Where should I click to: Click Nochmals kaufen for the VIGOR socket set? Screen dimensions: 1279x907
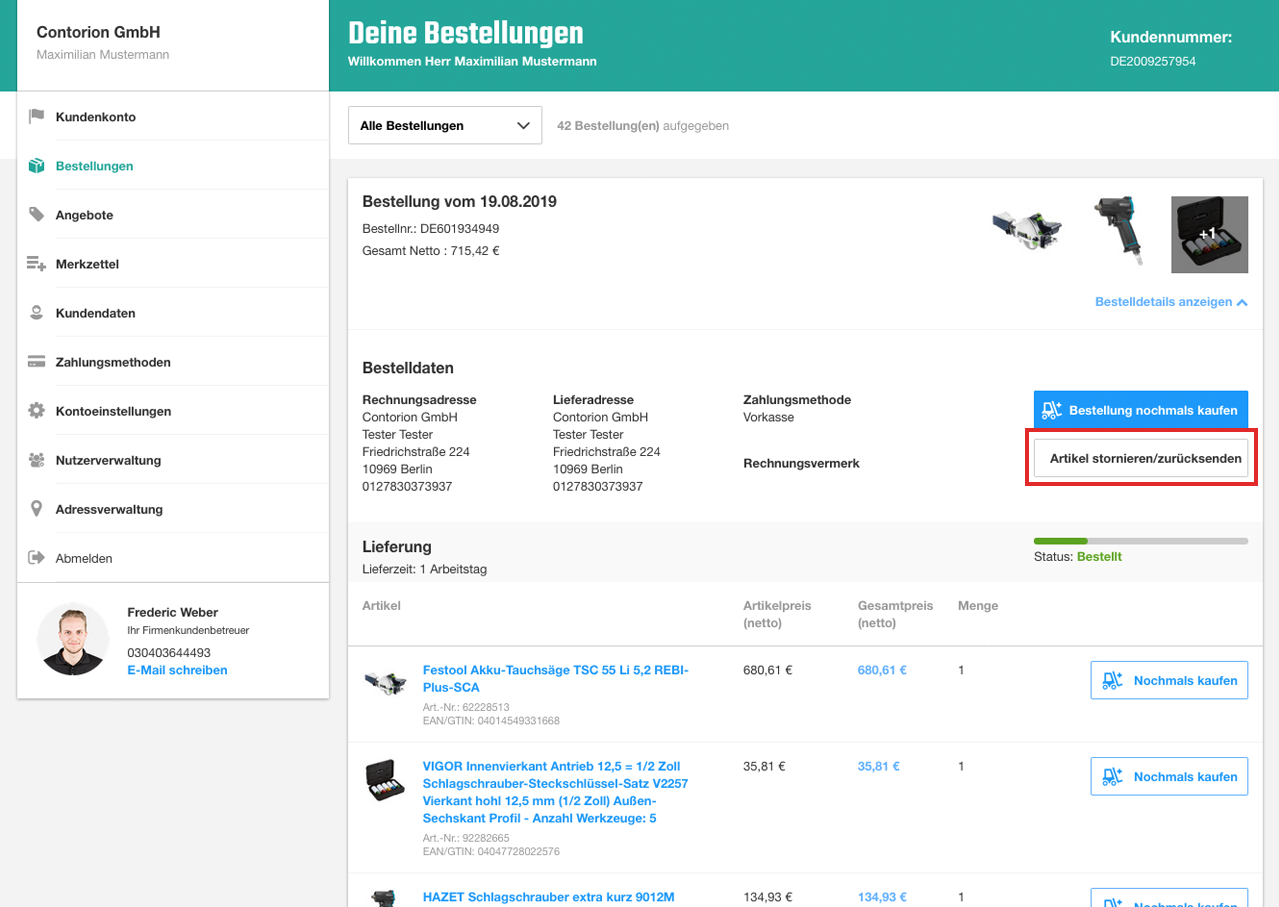(x=1169, y=776)
